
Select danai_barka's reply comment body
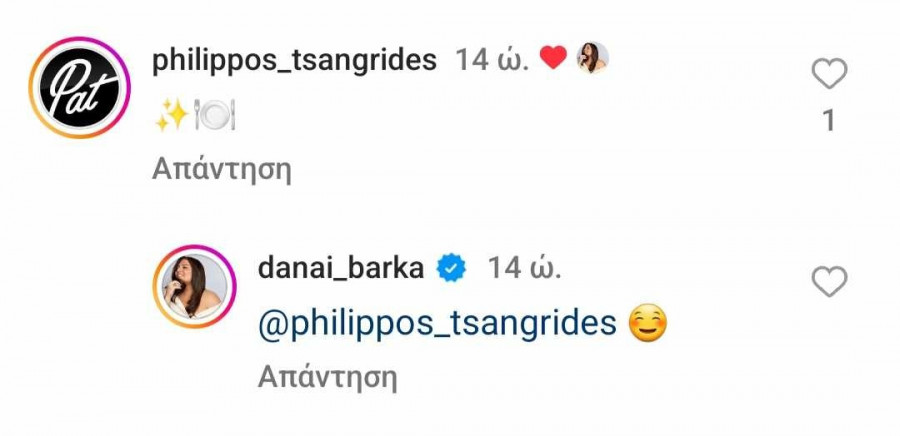tap(463, 324)
